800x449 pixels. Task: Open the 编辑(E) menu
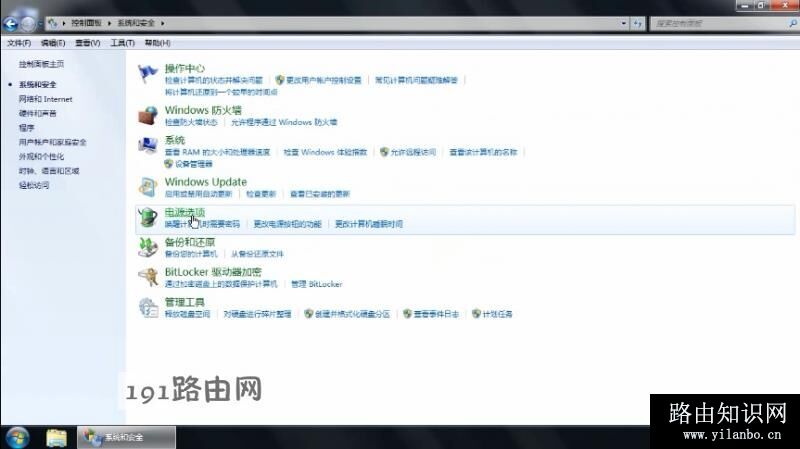[53, 43]
